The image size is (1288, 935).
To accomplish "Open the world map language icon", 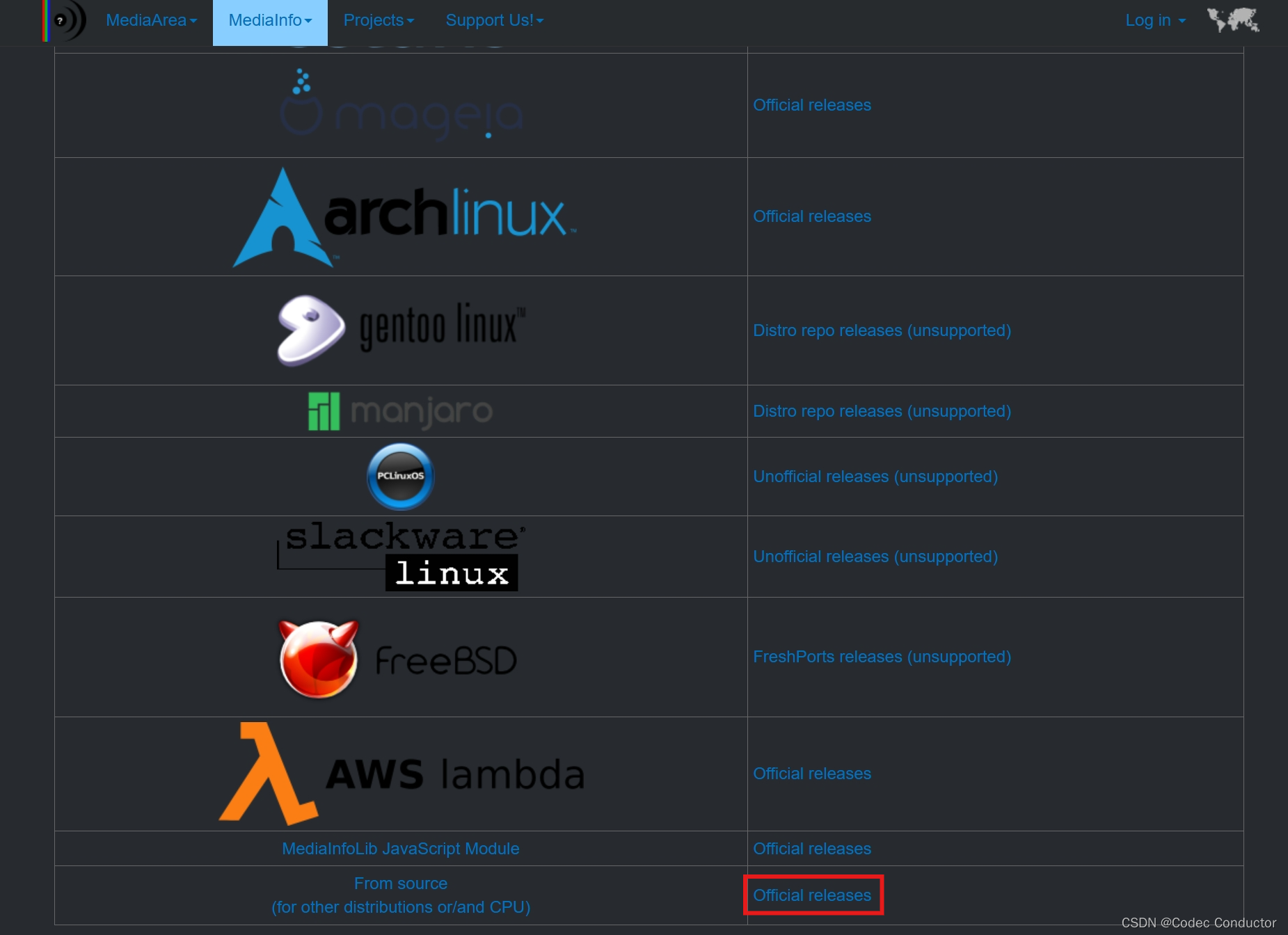I will pyautogui.click(x=1233, y=20).
